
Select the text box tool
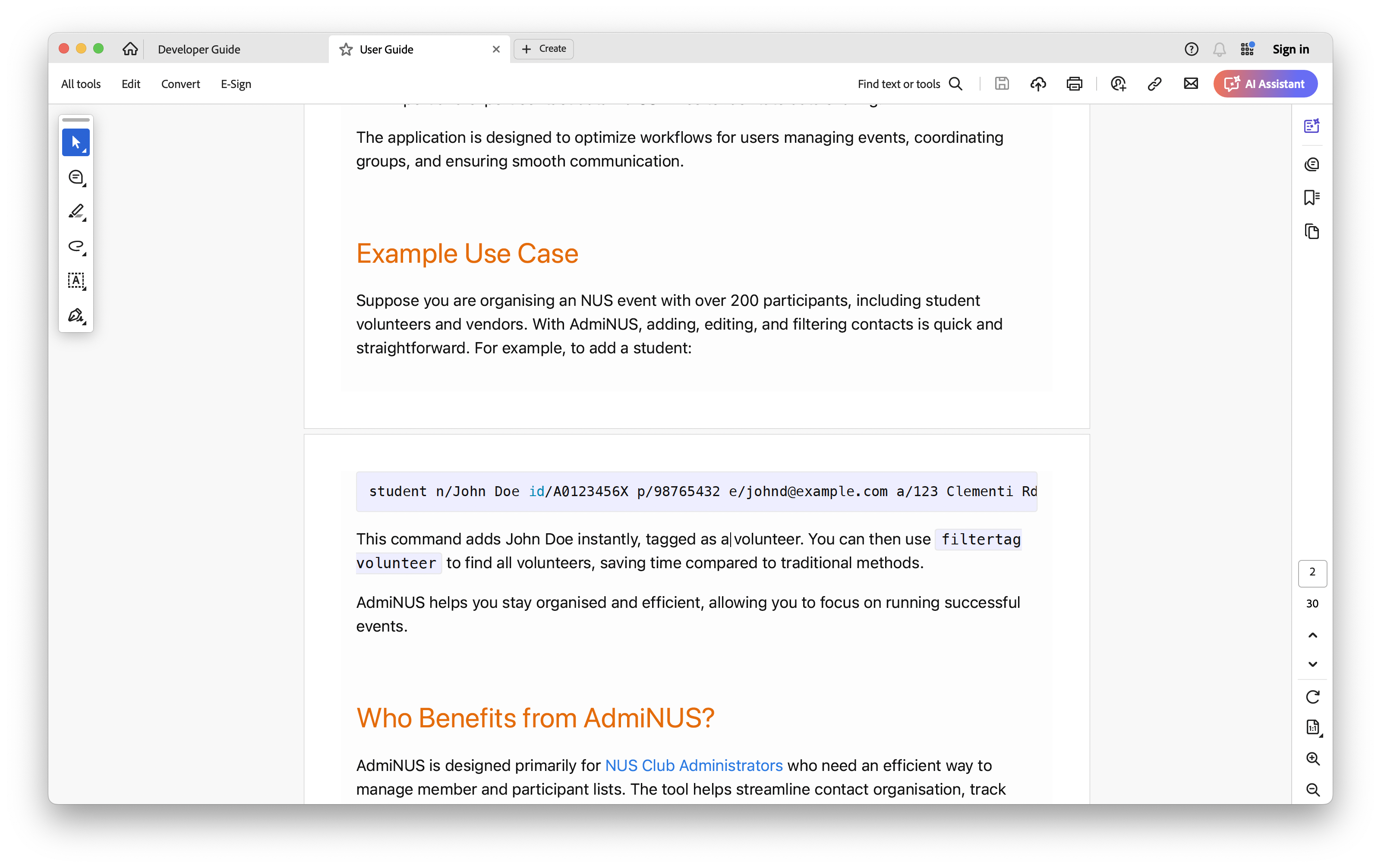click(76, 280)
